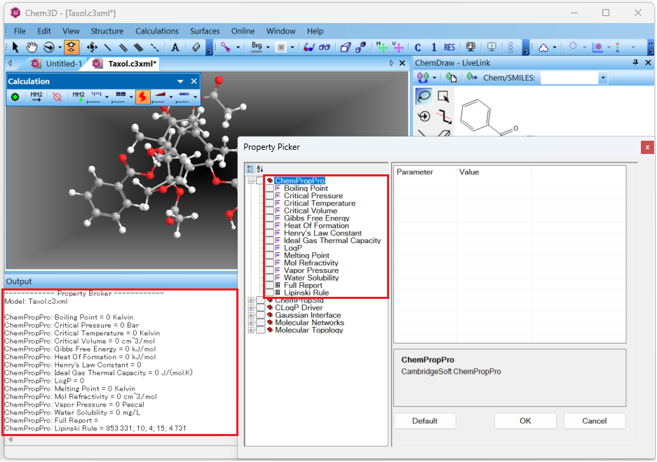
Task: Open the Chem/SMILES dropdown list
Action: pos(602,78)
